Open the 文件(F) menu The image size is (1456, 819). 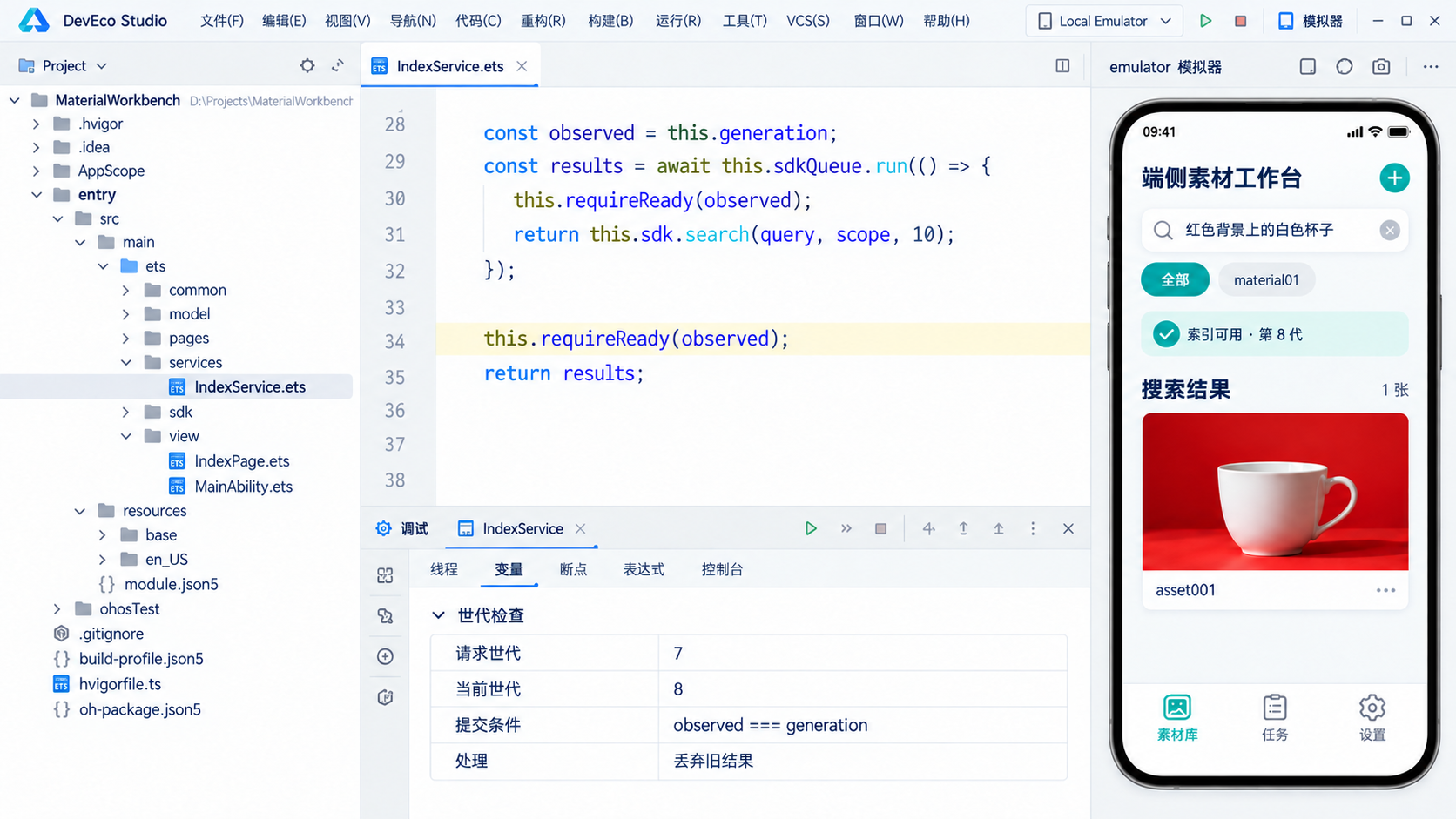[x=222, y=21]
